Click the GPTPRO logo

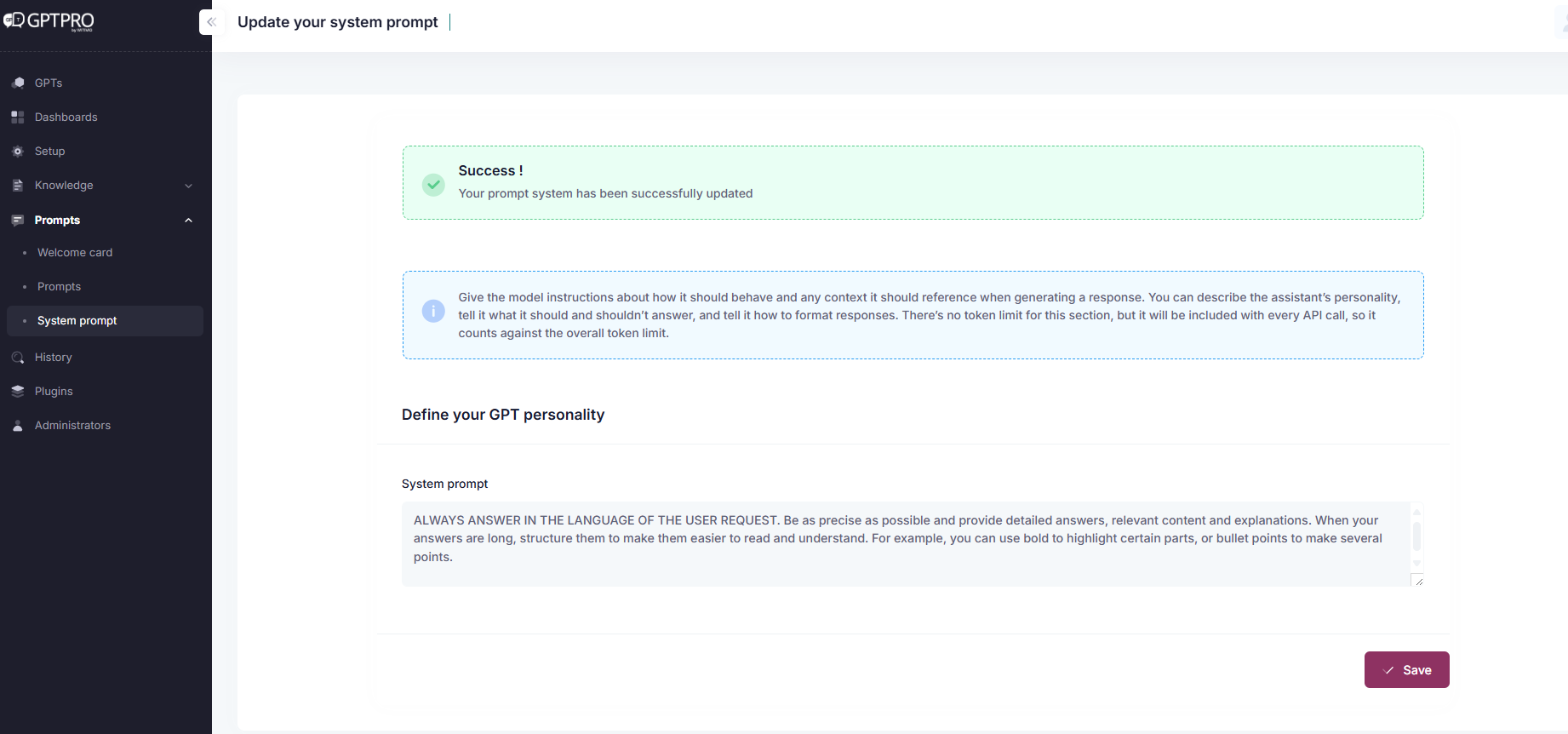[x=49, y=21]
